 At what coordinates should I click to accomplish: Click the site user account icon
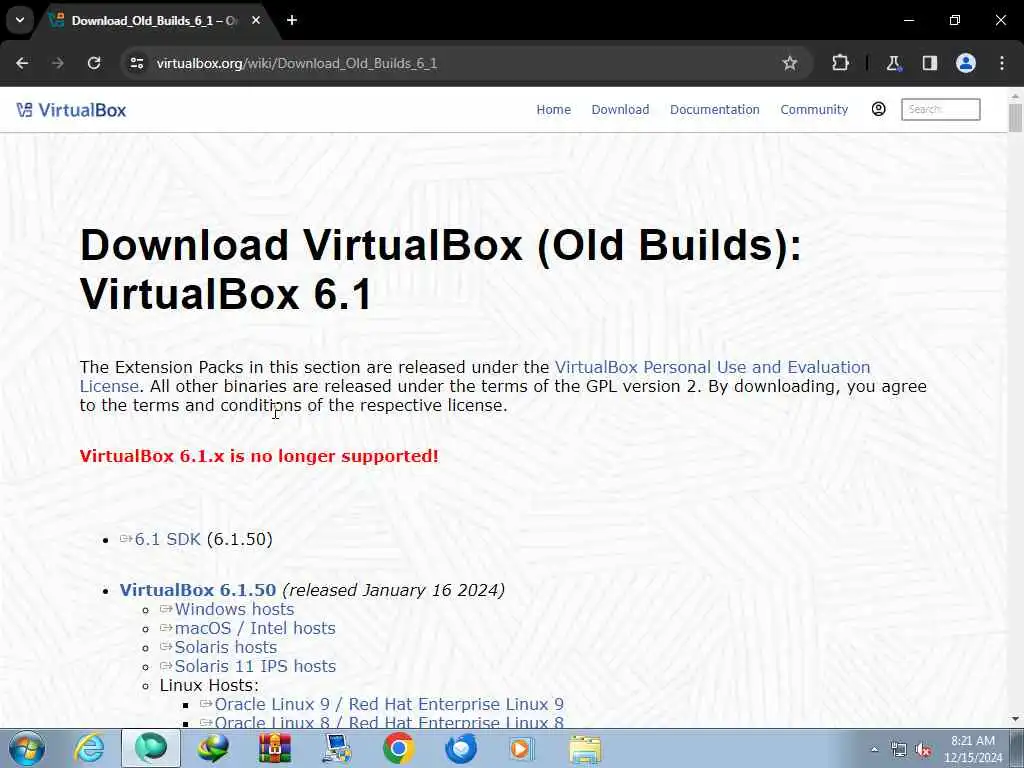[878, 109]
